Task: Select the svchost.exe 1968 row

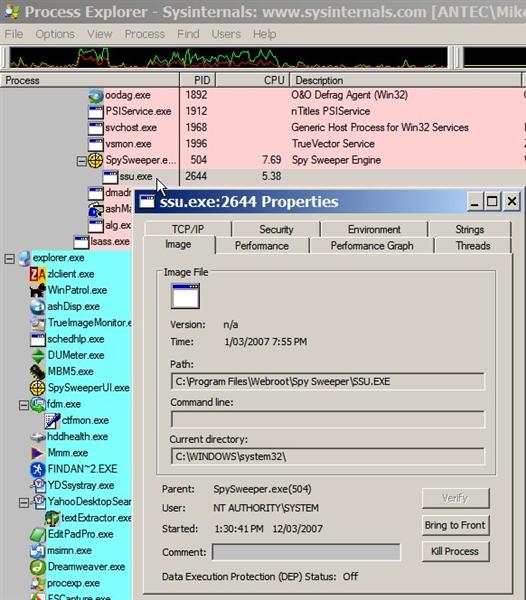Action: [x=263, y=128]
